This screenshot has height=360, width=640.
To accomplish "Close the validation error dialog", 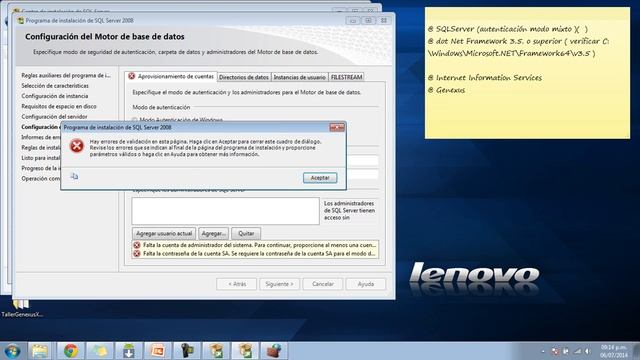I will [337, 127].
